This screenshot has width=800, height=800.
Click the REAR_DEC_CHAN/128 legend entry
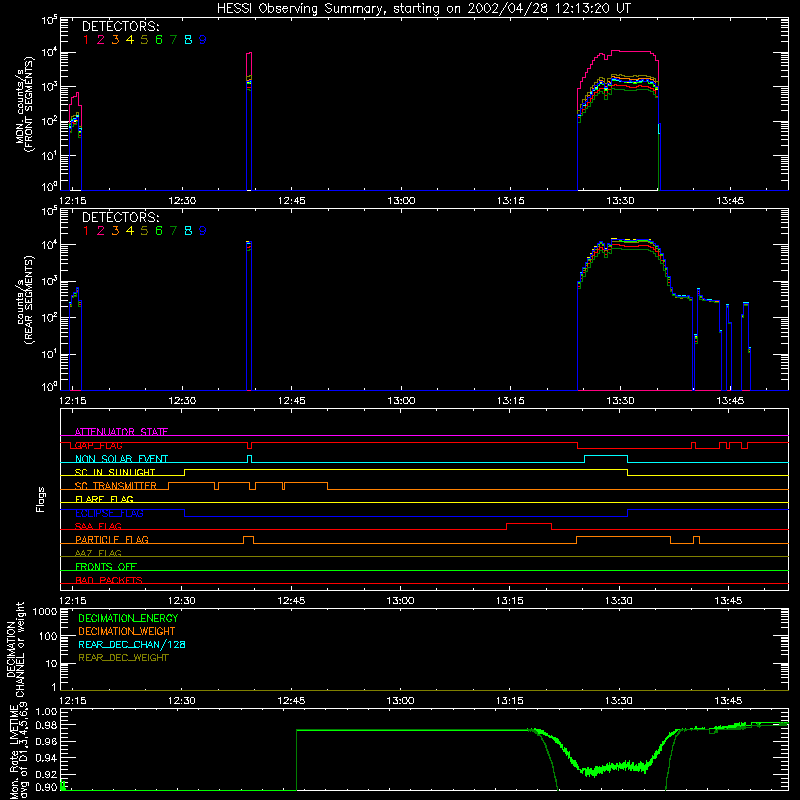[132, 644]
